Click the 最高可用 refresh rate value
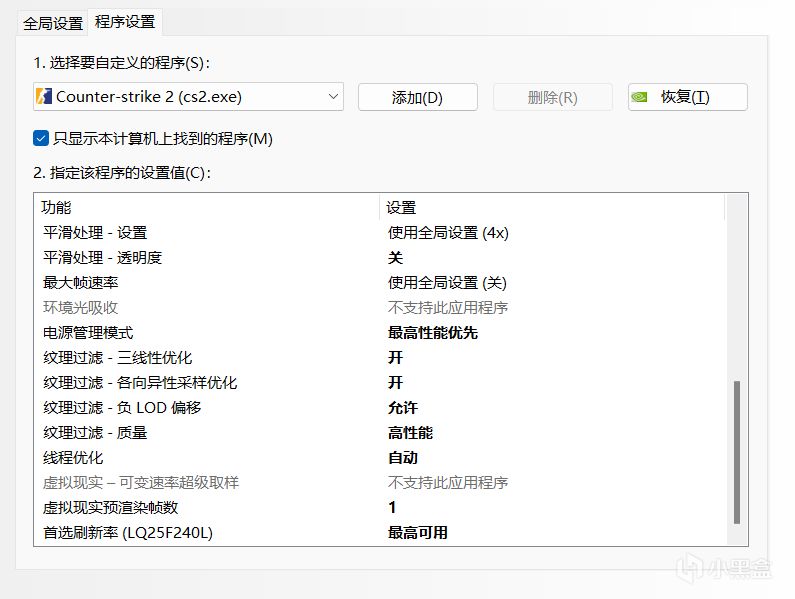Image resolution: width=795 pixels, height=599 pixels. 418,533
